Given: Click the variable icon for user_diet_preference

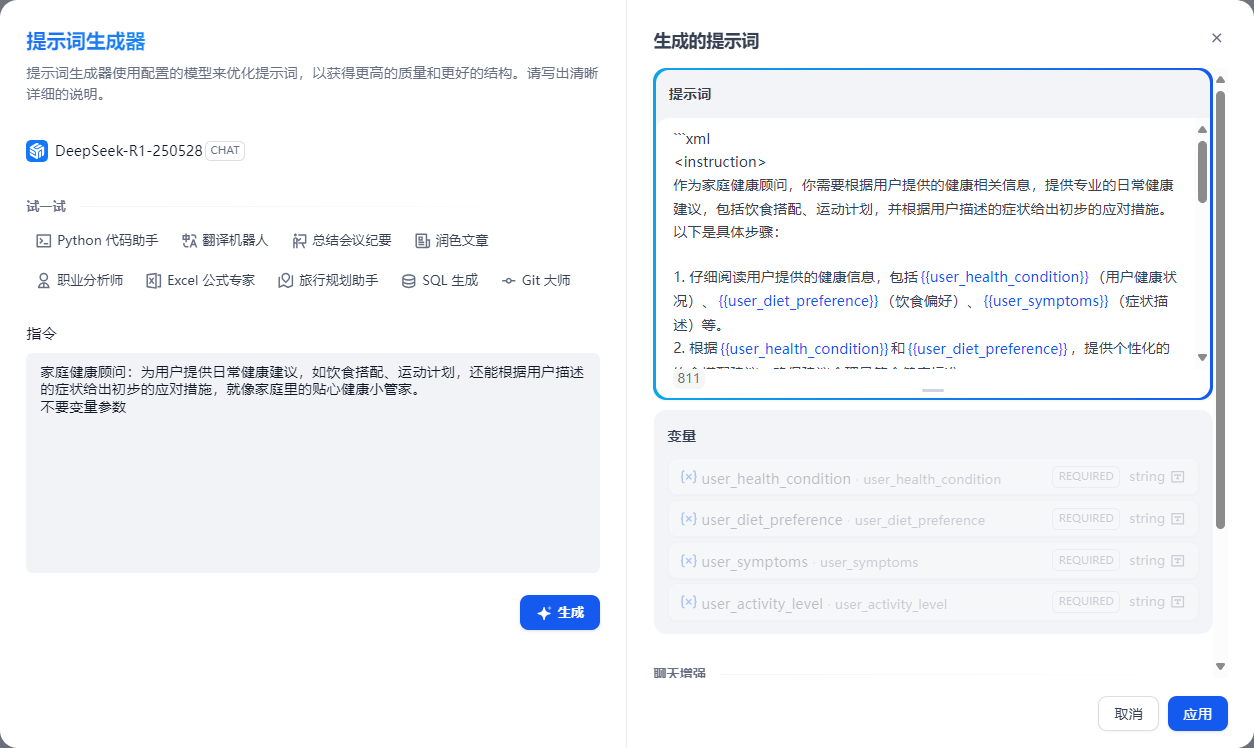Looking at the screenshot, I should pyautogui.click(x=688, y=519).
